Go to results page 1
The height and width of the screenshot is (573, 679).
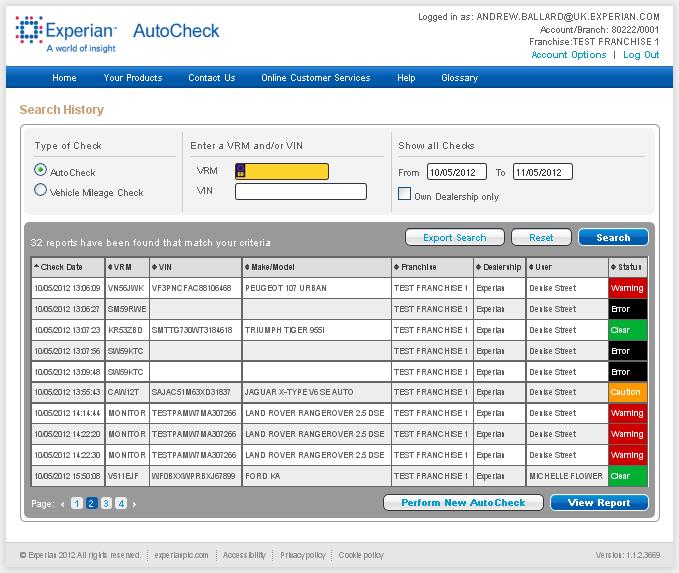pos(77,503)
